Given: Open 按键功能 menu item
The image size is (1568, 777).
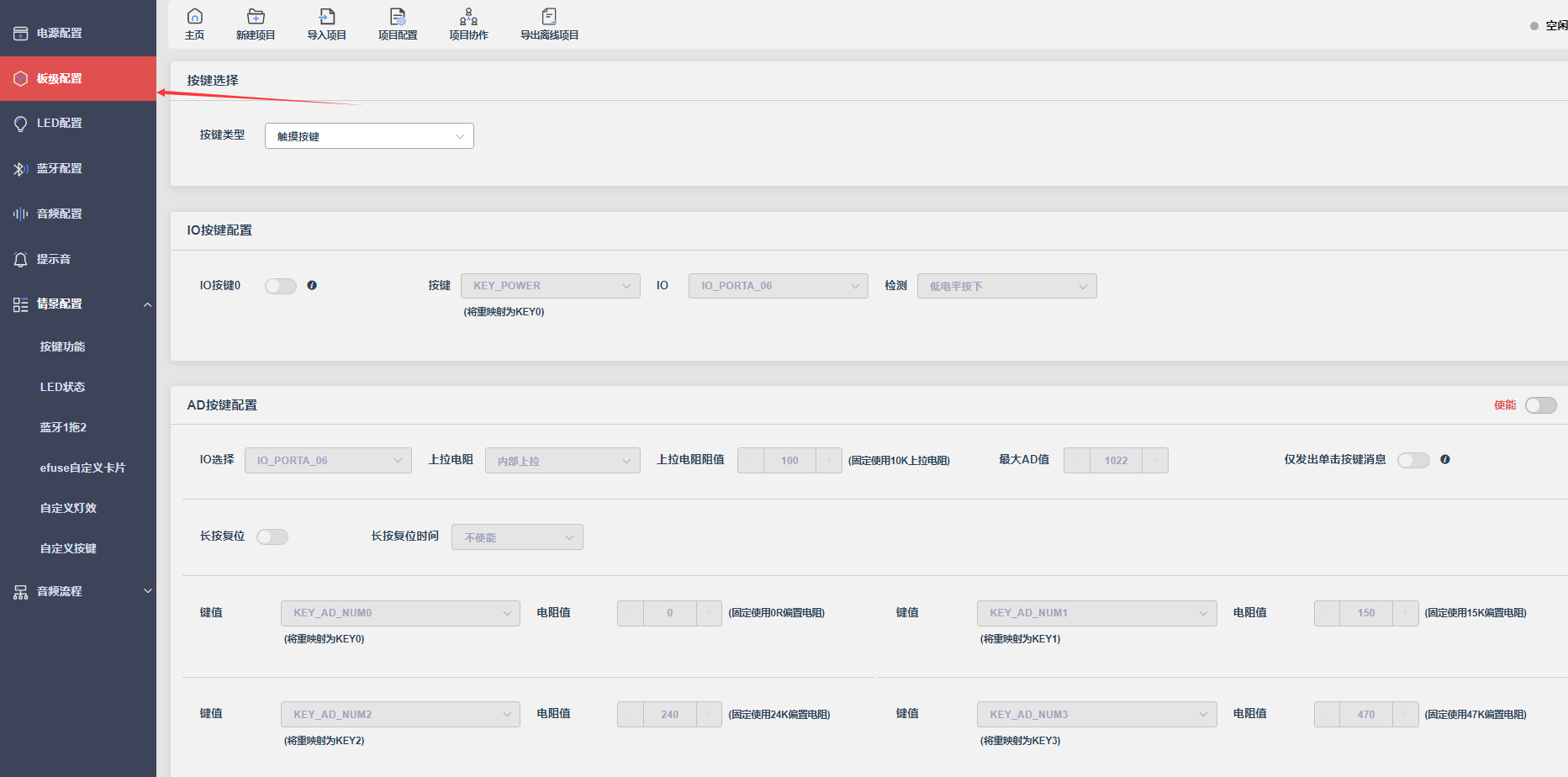Looking at the screenshot, I should pyautogui.click(x=63, y=346).
